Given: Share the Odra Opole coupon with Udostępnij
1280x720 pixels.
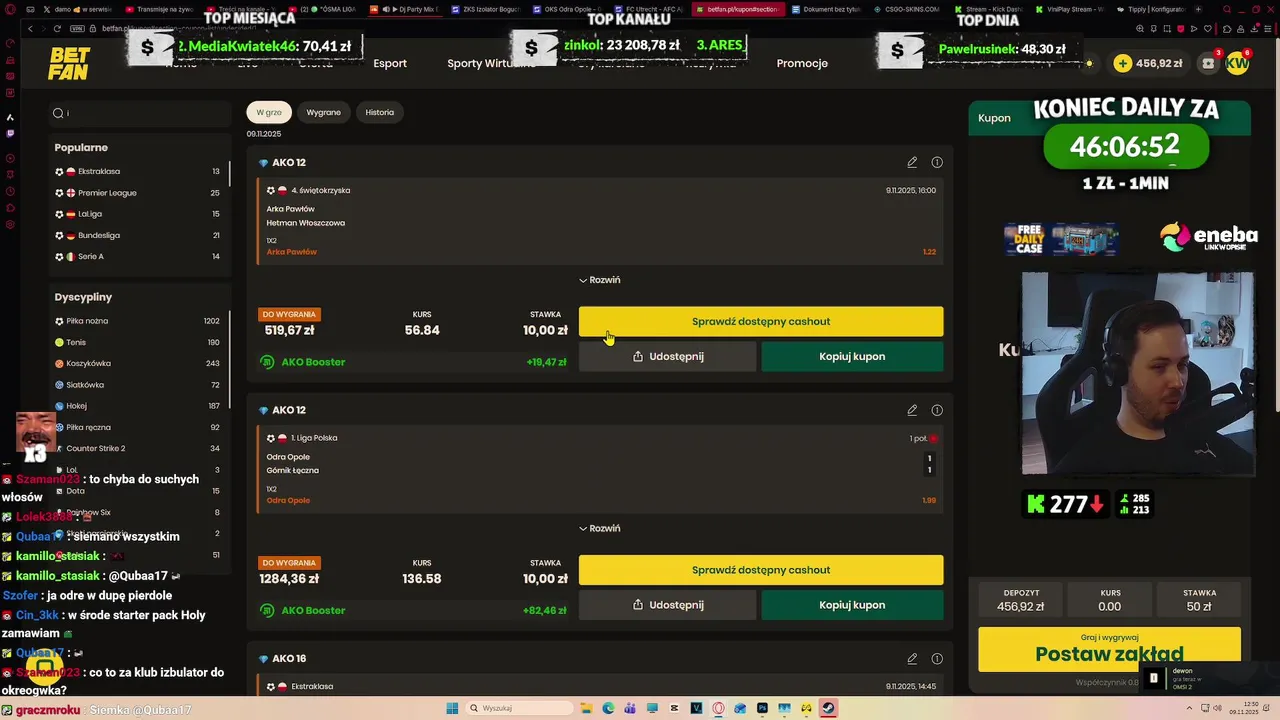Looking at the screenshot, I should pyautogui.click(x=668, y=605).
